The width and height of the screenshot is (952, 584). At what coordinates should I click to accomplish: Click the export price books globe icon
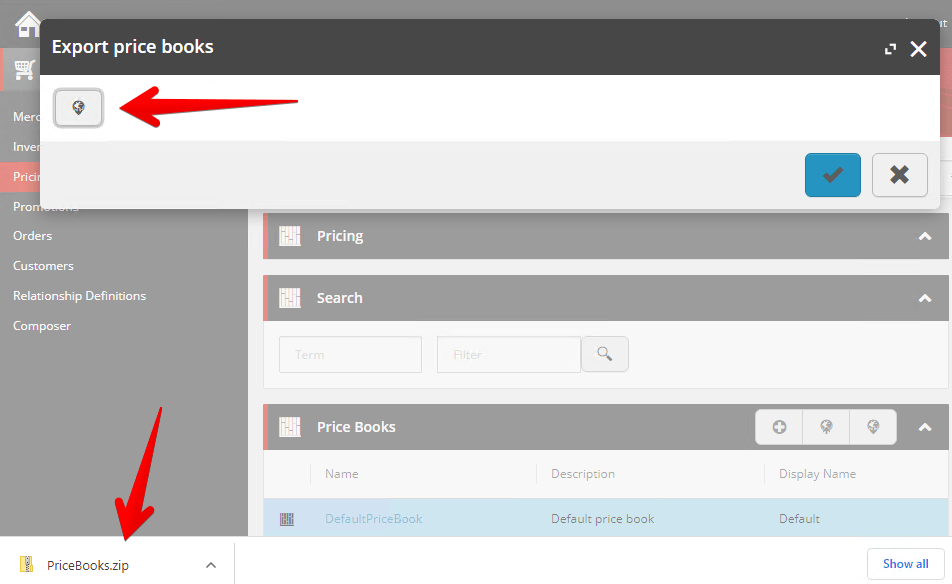873,427
